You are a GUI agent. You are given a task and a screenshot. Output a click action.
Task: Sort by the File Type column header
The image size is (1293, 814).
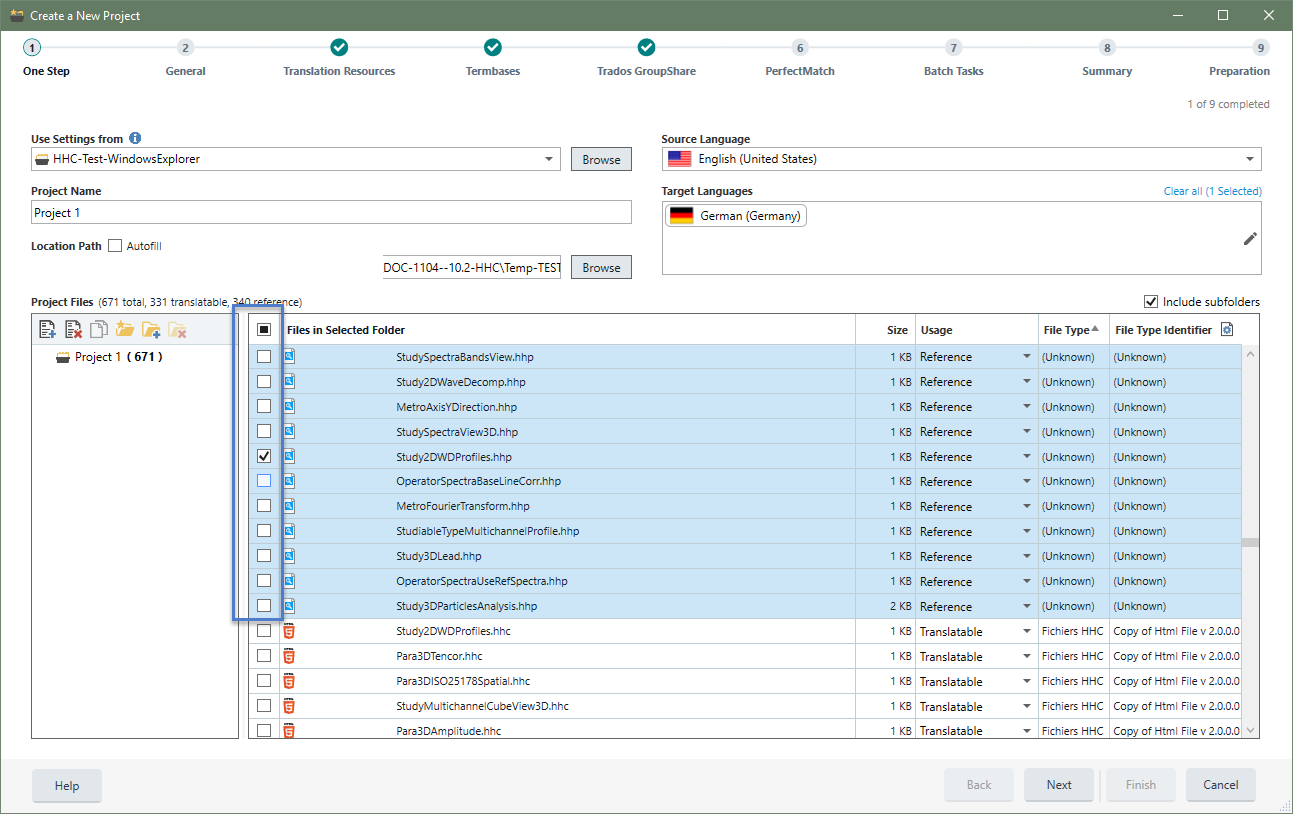tap(1072, 330)
